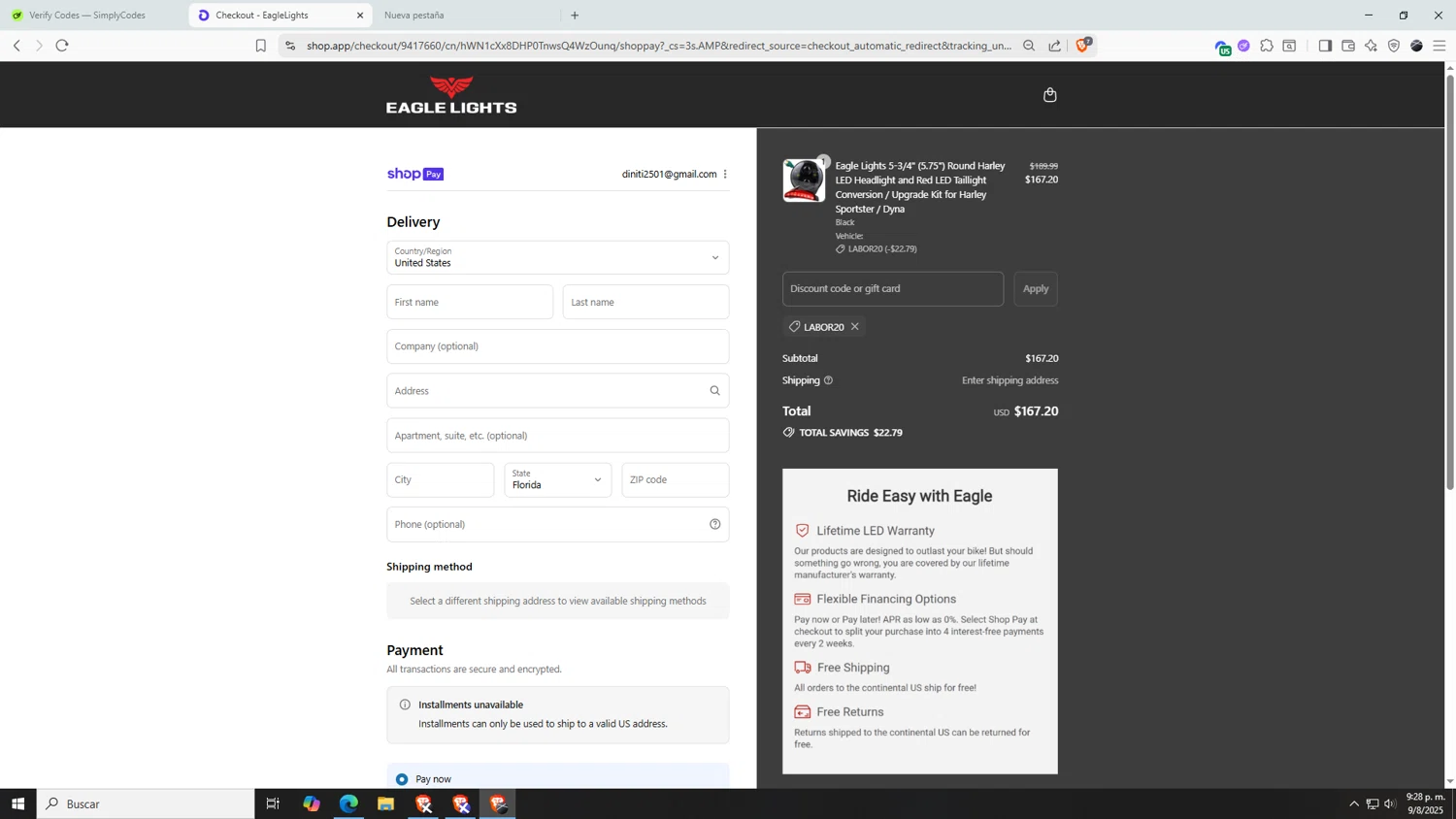This screenshot has width=1456, height=819.
Task: Click the taskbar Buscar search box
Action: pyautogui.click(x=146, y=803)
